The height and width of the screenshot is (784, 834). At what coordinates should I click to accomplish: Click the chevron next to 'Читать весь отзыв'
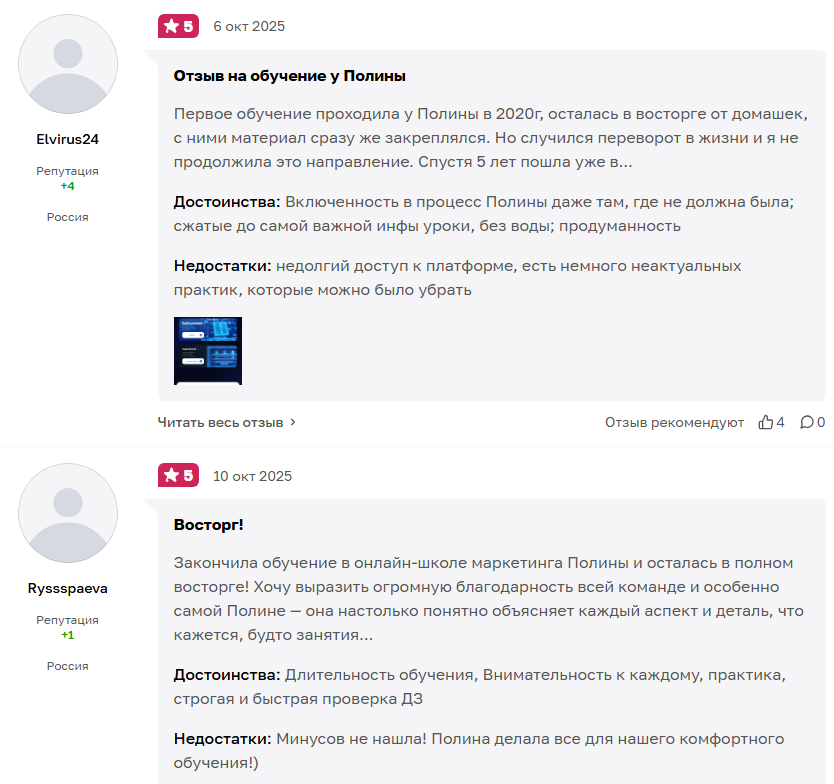point(291,422)
